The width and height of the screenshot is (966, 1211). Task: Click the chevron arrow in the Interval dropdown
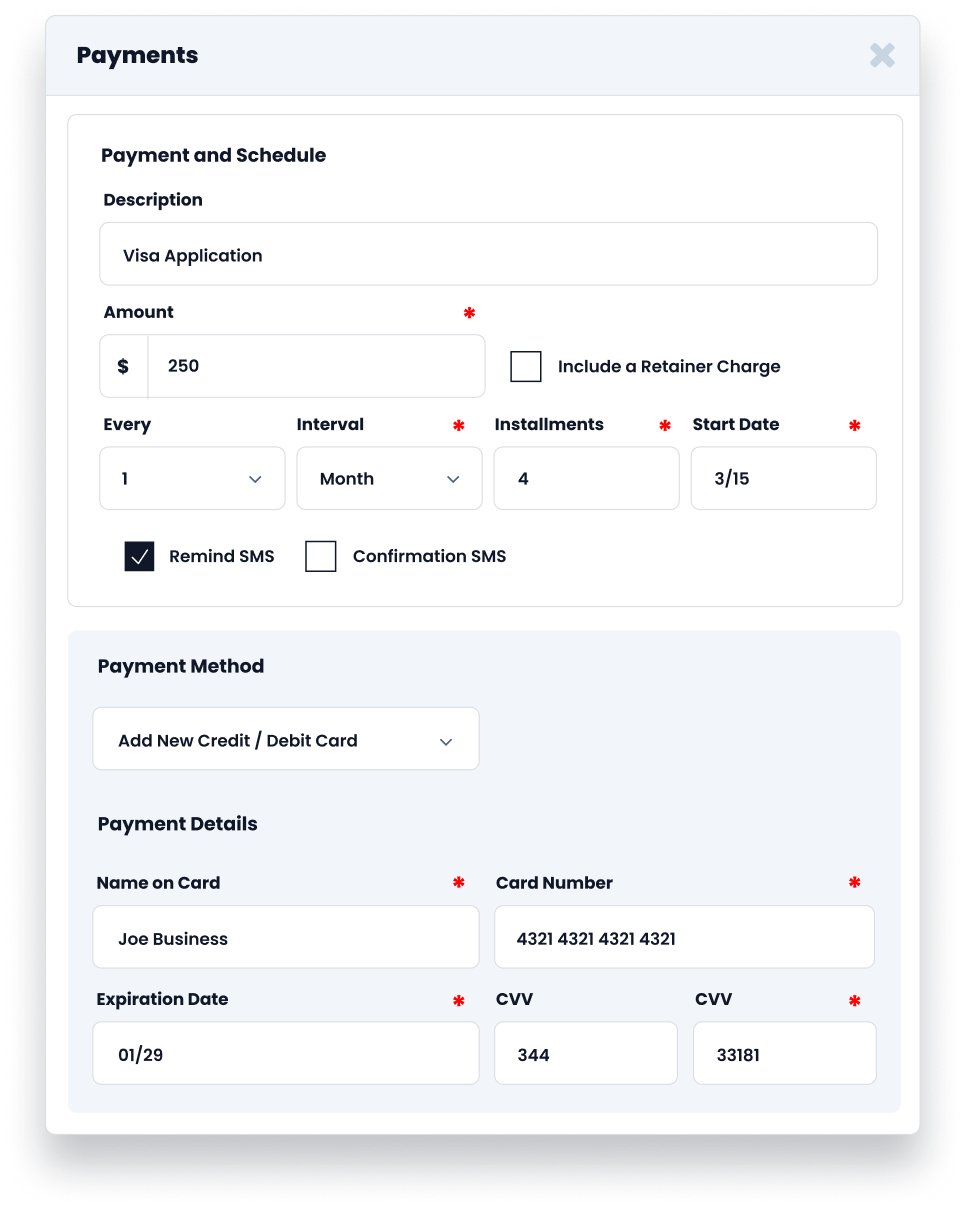(453, 480)
